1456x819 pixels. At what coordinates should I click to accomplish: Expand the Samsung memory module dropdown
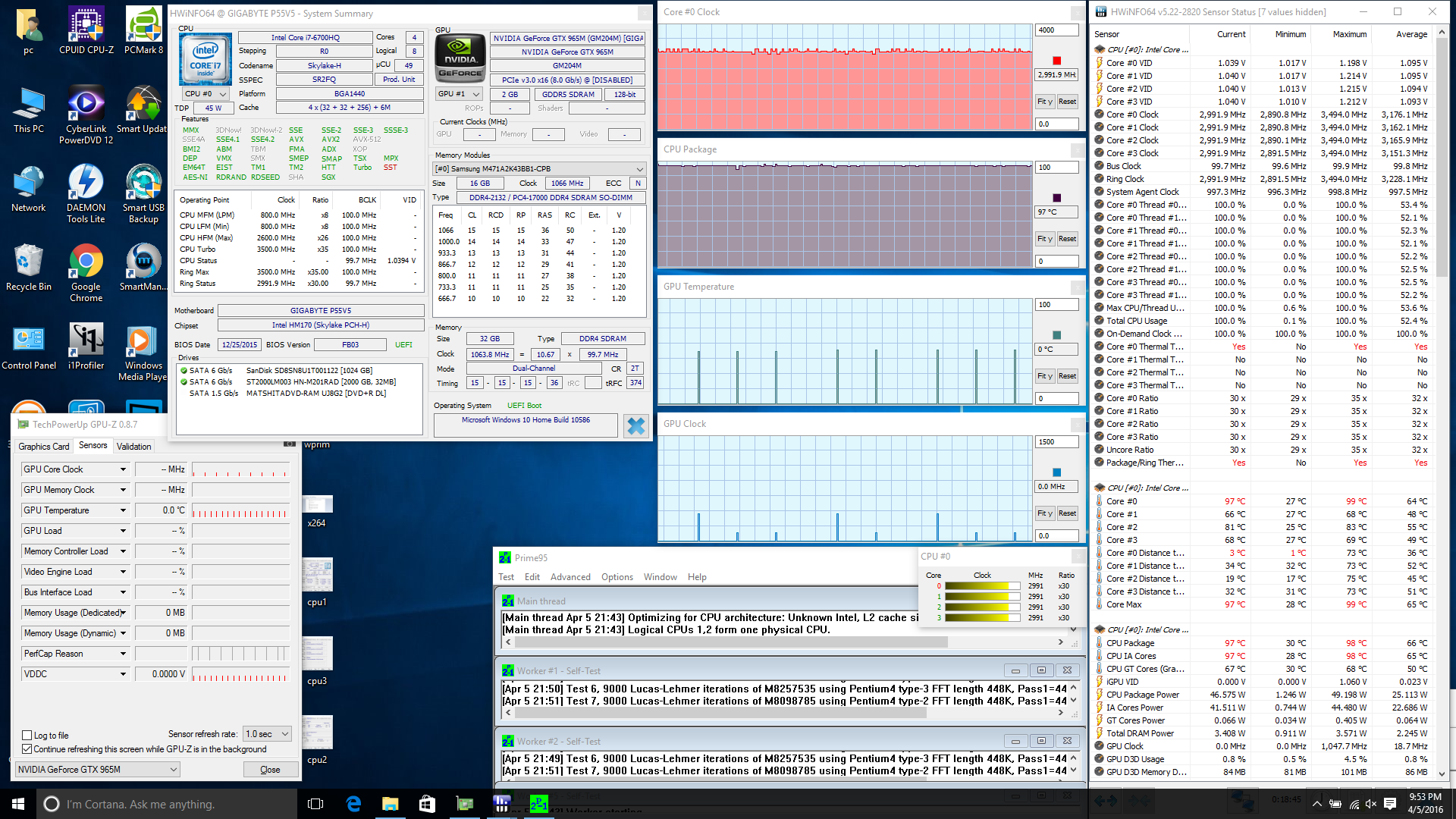(539, 168)
